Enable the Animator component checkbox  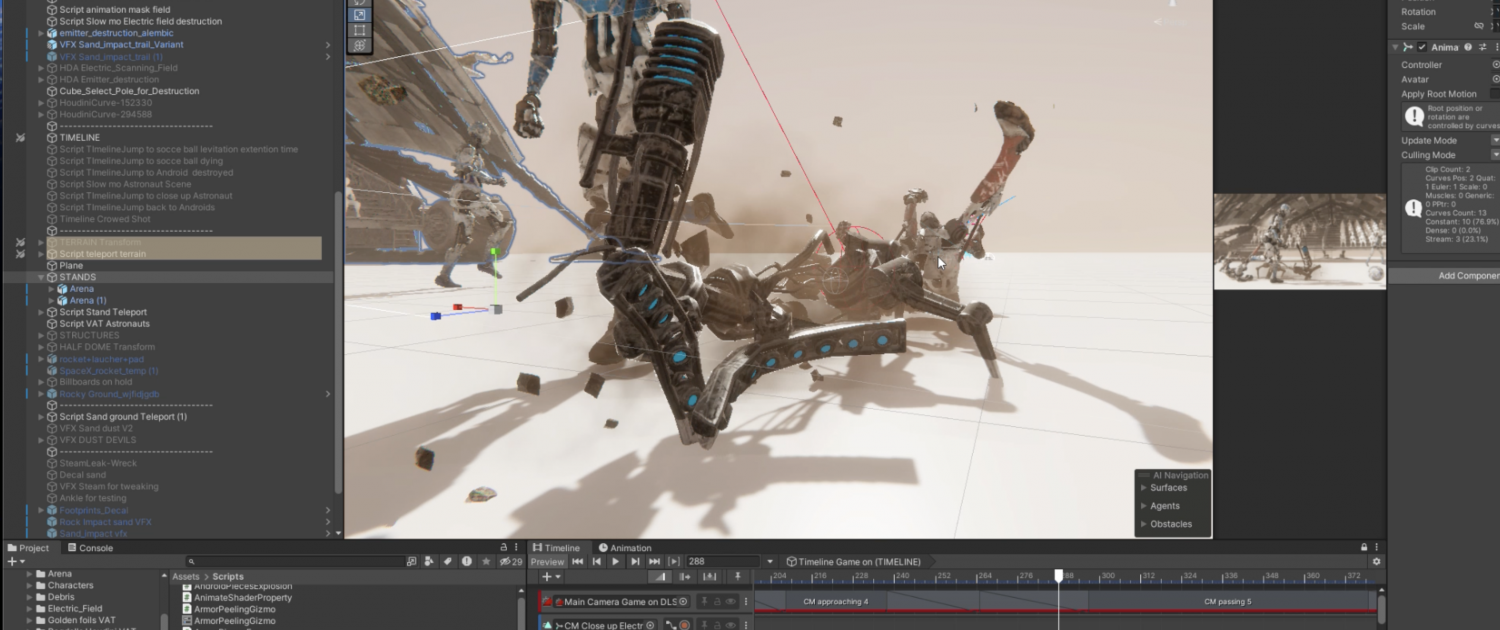tap(1422, 47)
